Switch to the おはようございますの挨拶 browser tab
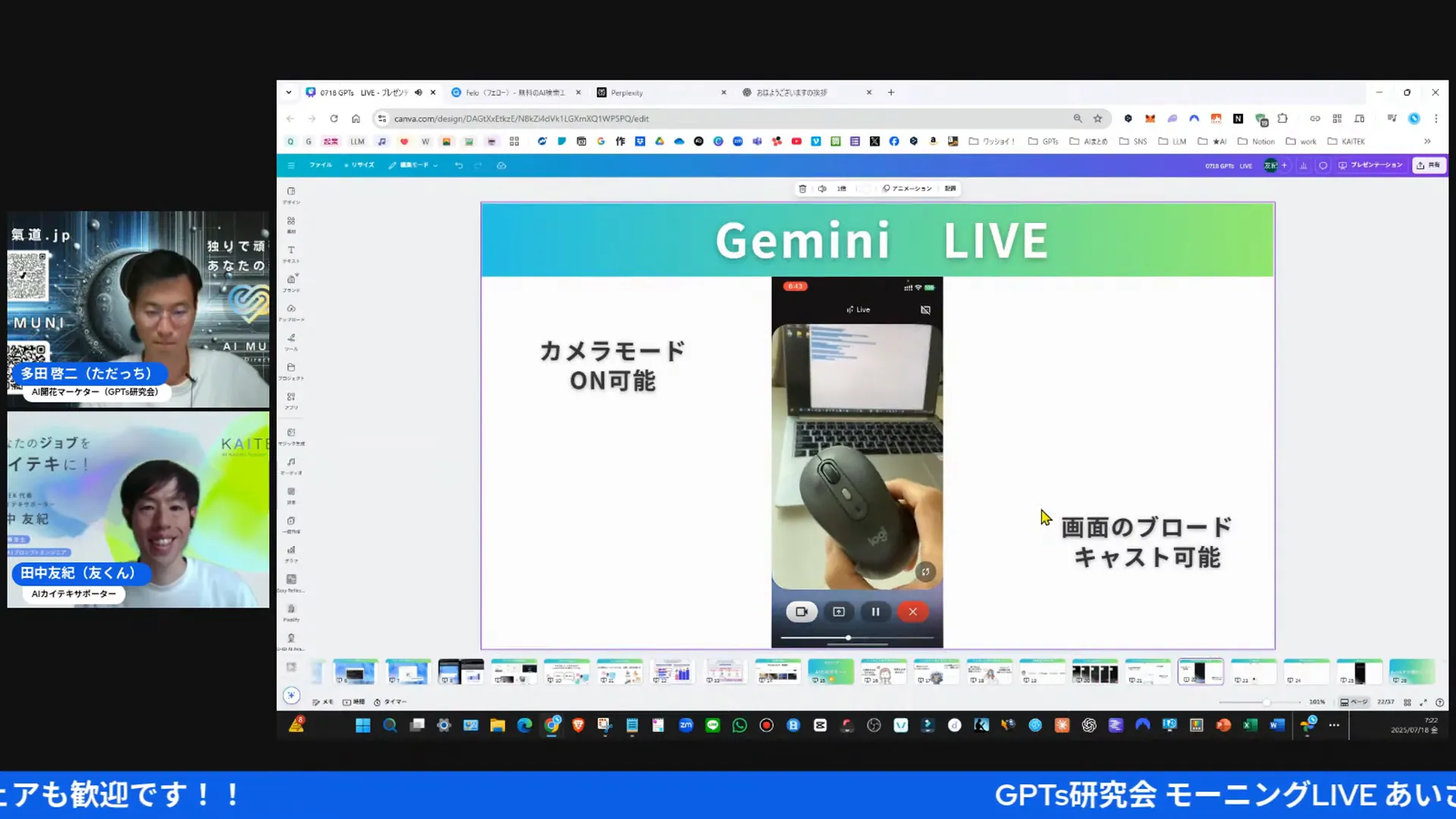This screenshot has width=1456, height=819. tap(805, 93)
